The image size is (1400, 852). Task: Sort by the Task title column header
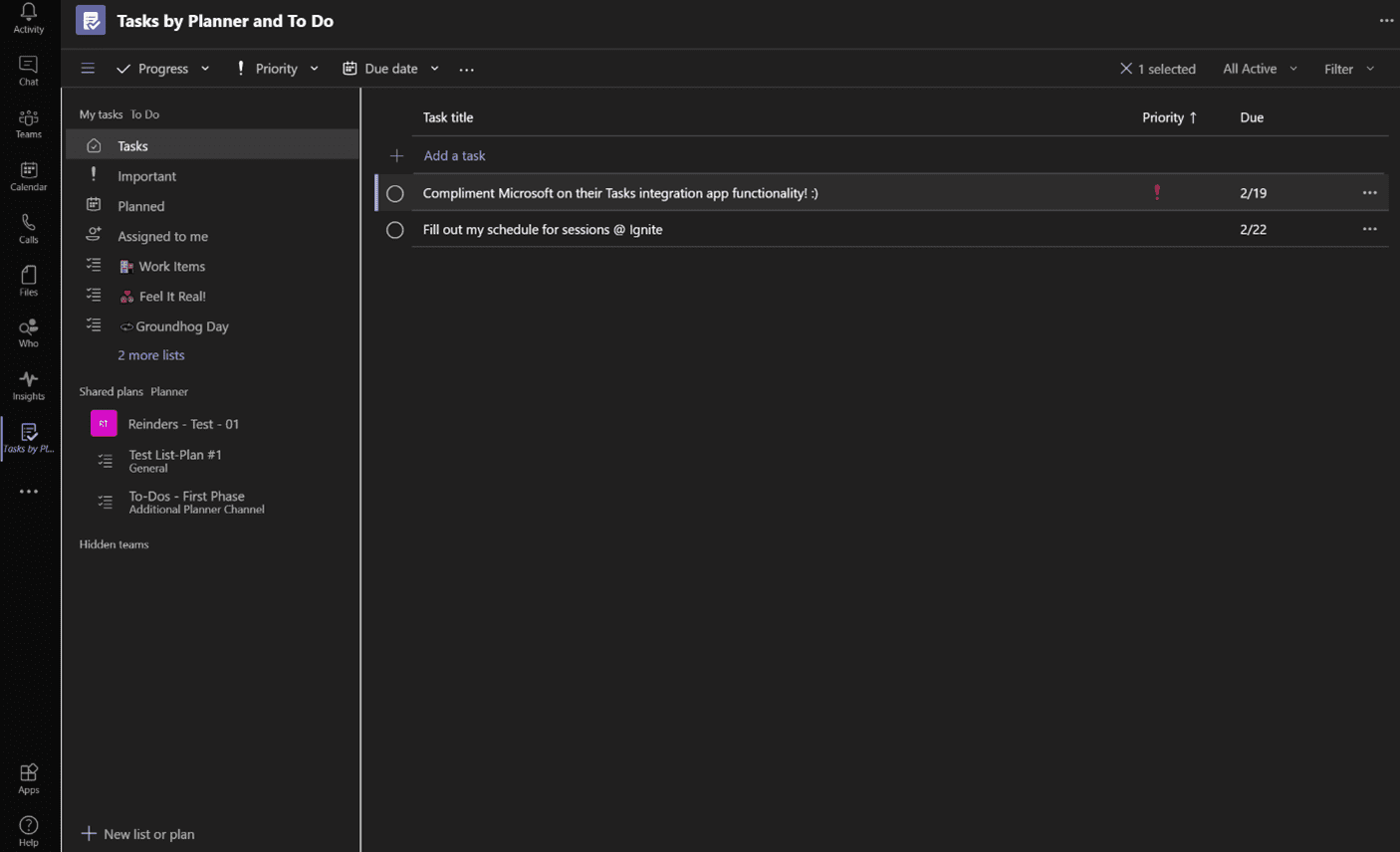[x=448, y=117]
